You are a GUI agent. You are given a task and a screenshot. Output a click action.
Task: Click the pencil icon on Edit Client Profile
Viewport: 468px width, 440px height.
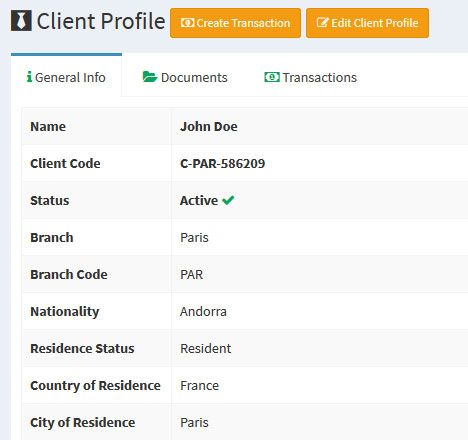pyautogui.click(x=322, y=22)
